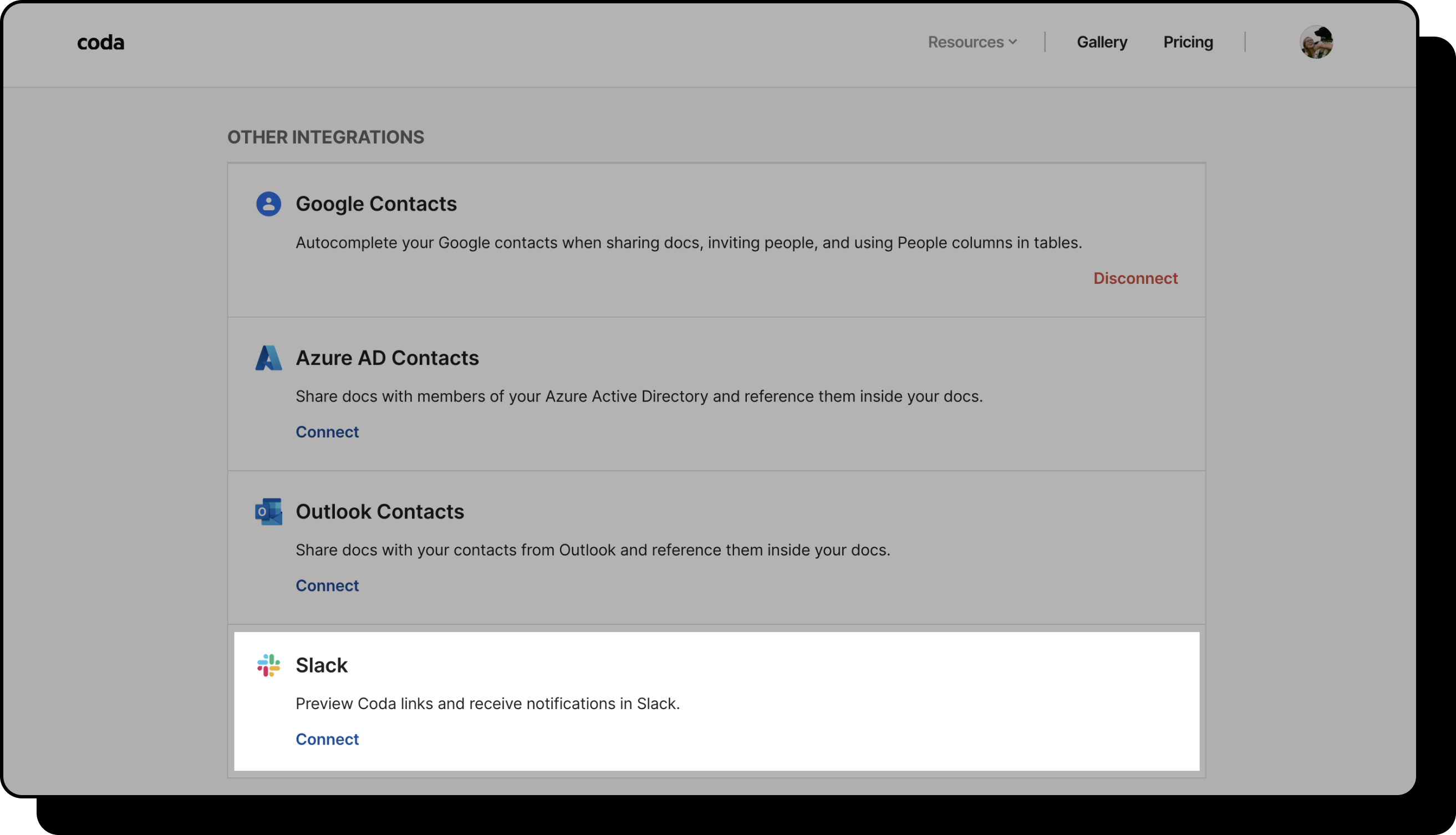Expand the Resources dropdown menu

(x=966, y=42)
